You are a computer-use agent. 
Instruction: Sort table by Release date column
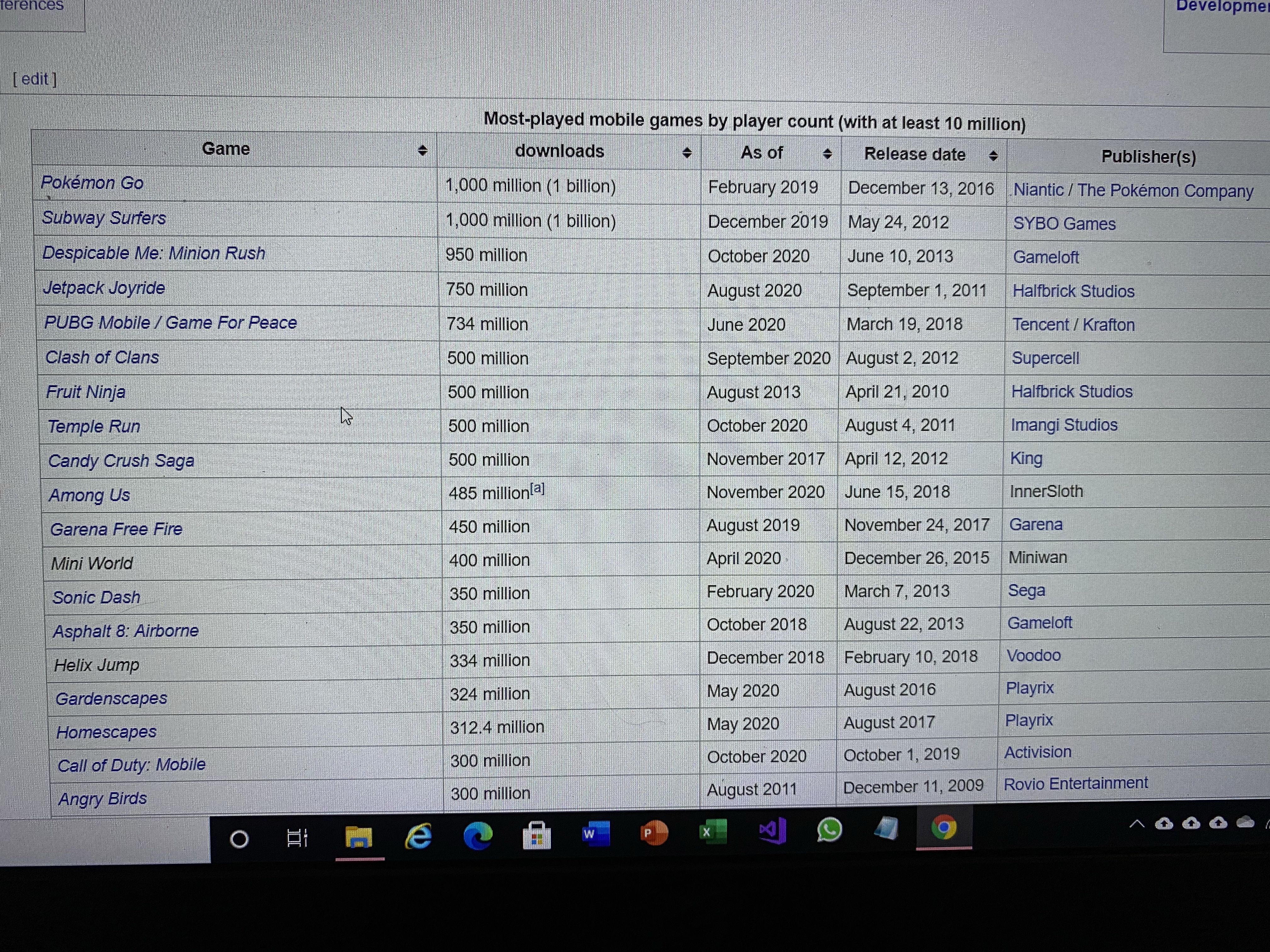pos(993,156)
